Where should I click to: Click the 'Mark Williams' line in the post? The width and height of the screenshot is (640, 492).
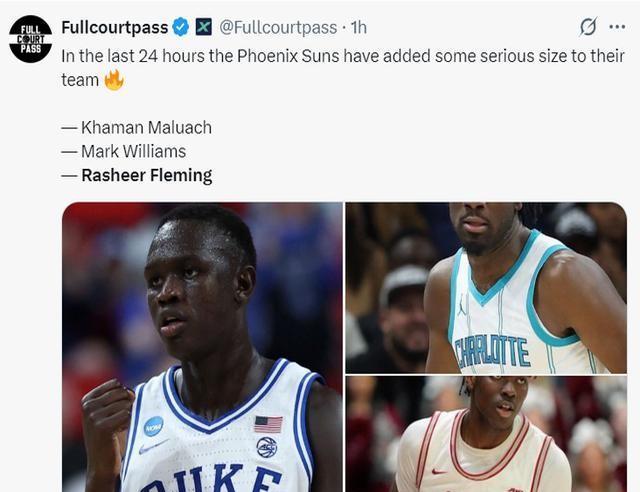124,151
